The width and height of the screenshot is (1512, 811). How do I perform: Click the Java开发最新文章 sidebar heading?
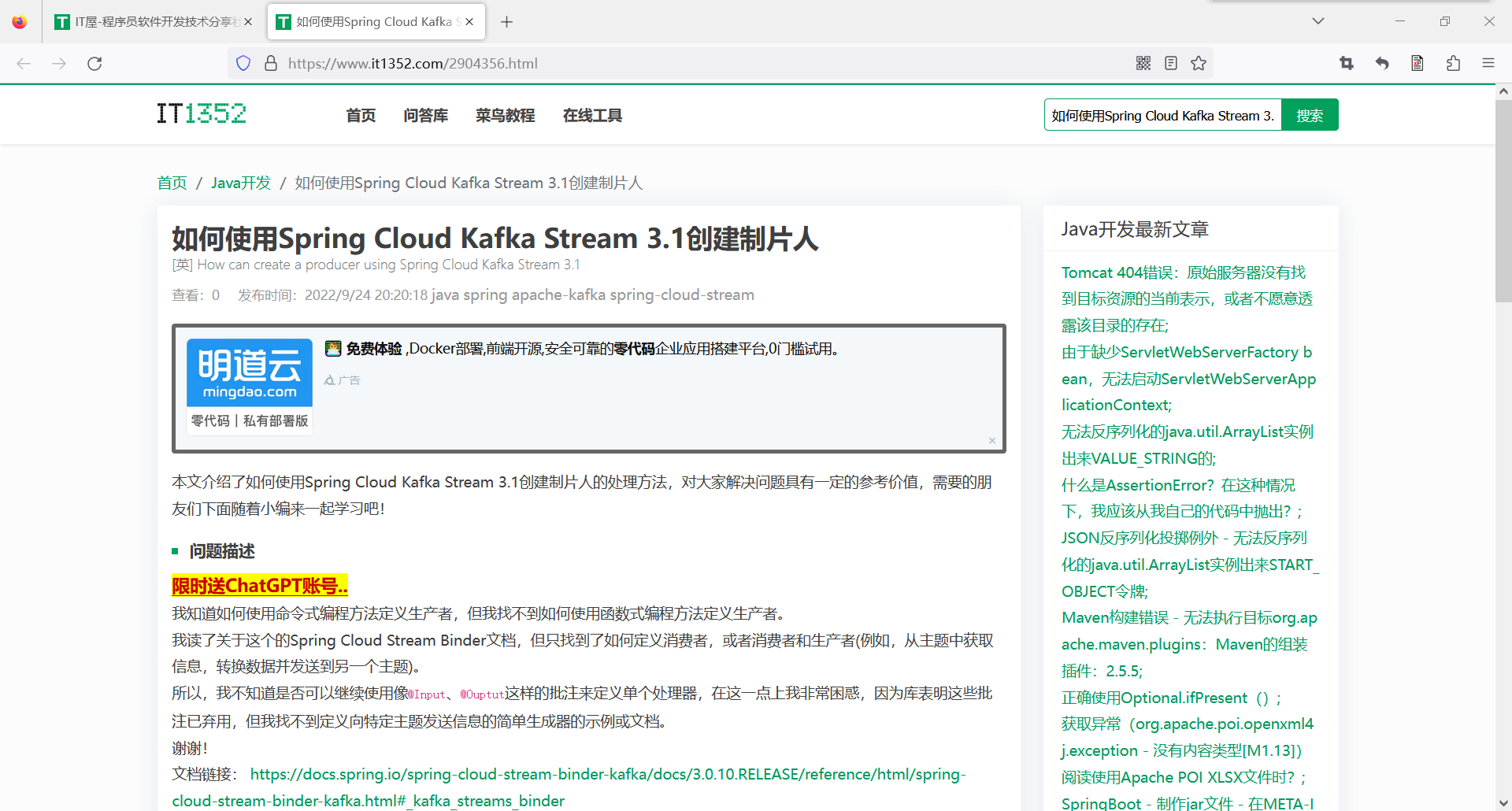1135,229
